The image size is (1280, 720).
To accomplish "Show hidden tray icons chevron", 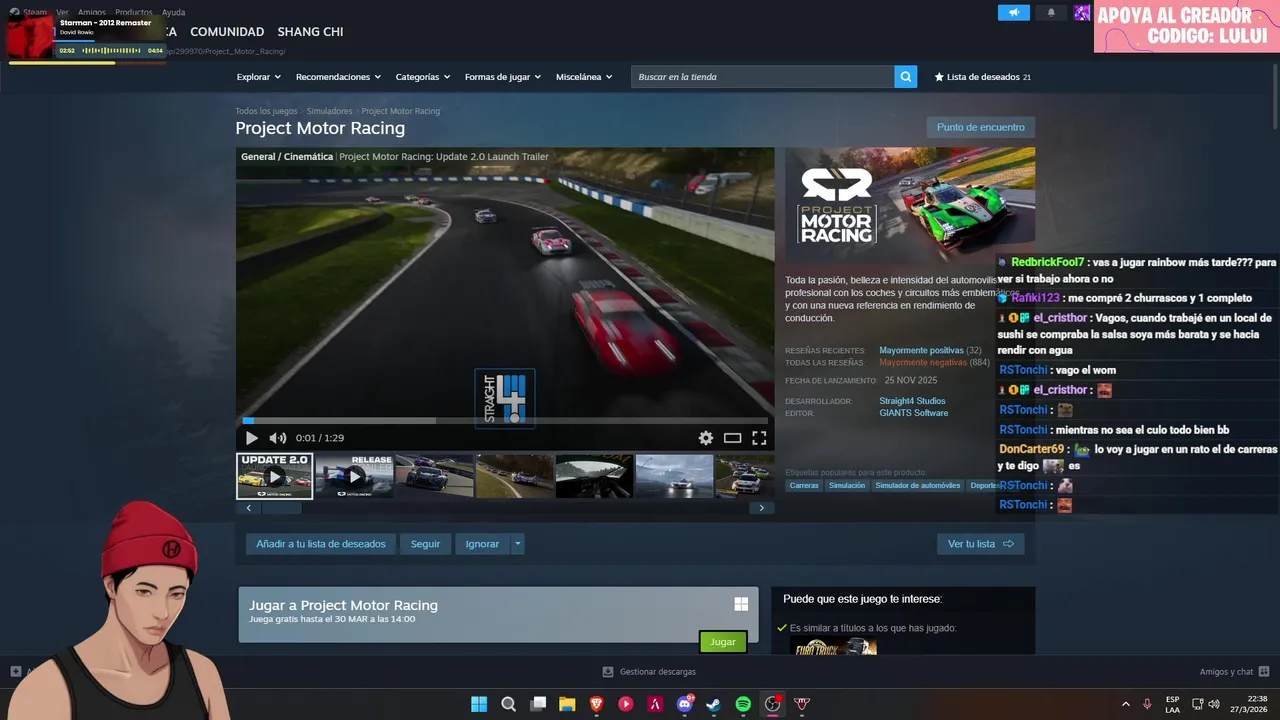I will [1126, 704].
